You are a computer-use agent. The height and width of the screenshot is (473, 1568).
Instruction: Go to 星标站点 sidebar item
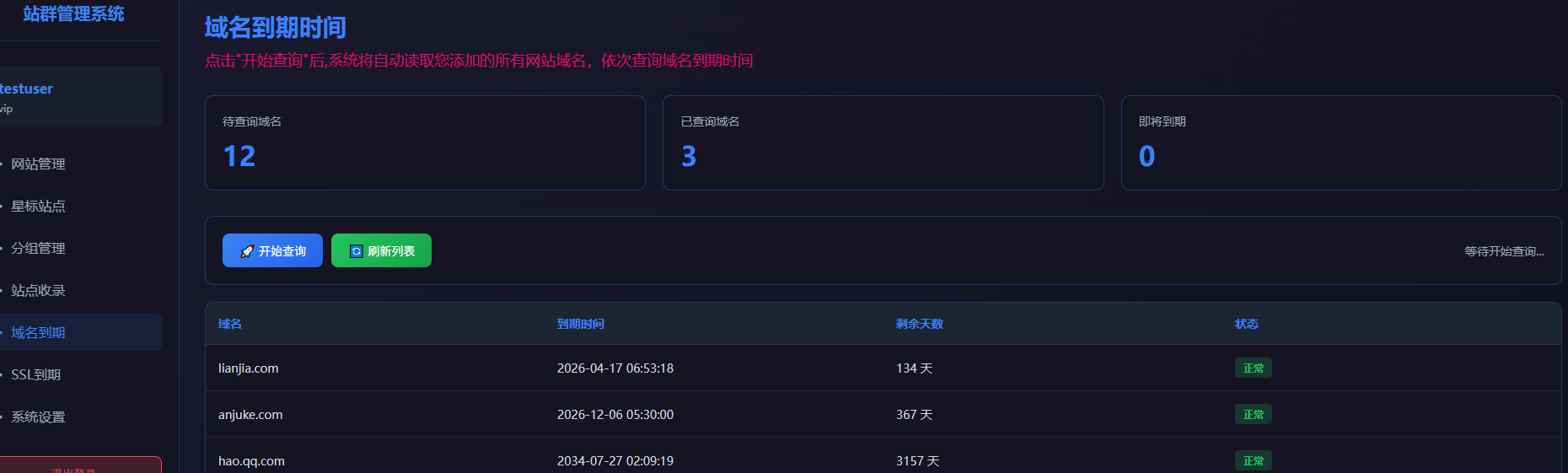tap(38, 206)
